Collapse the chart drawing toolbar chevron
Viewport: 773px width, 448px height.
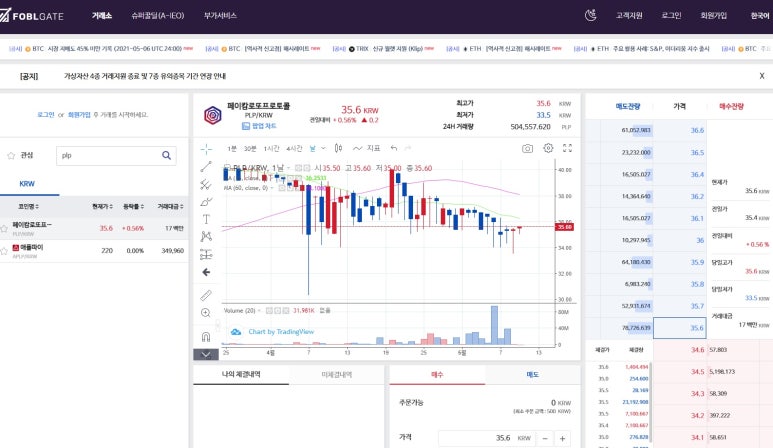pyautogui.click(x=206, y=354)
